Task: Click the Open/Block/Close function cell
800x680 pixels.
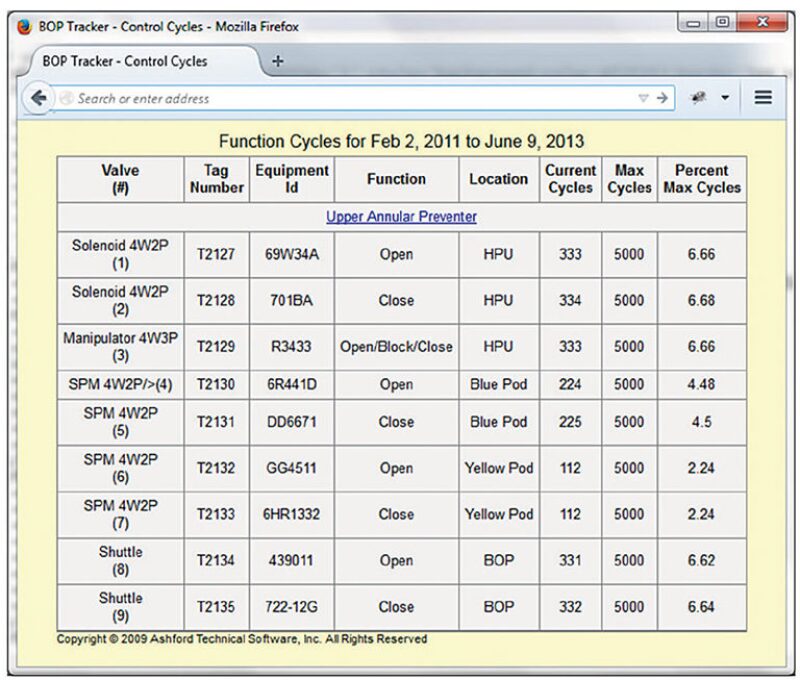Action: pos(396,347)
